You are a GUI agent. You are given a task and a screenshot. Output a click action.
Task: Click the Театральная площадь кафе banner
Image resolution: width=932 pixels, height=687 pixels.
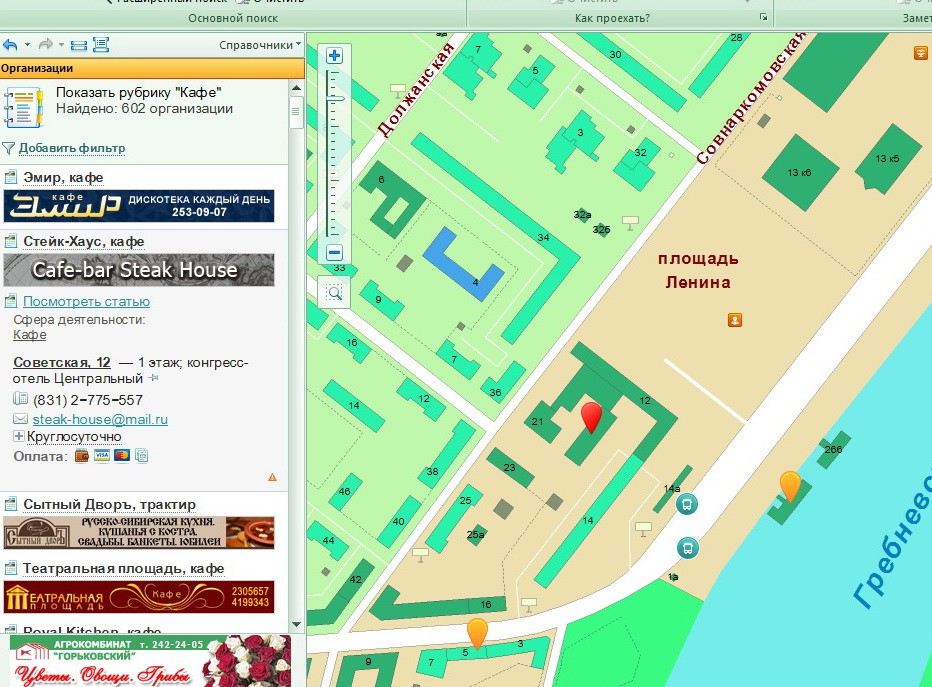[x=139, y=597]
